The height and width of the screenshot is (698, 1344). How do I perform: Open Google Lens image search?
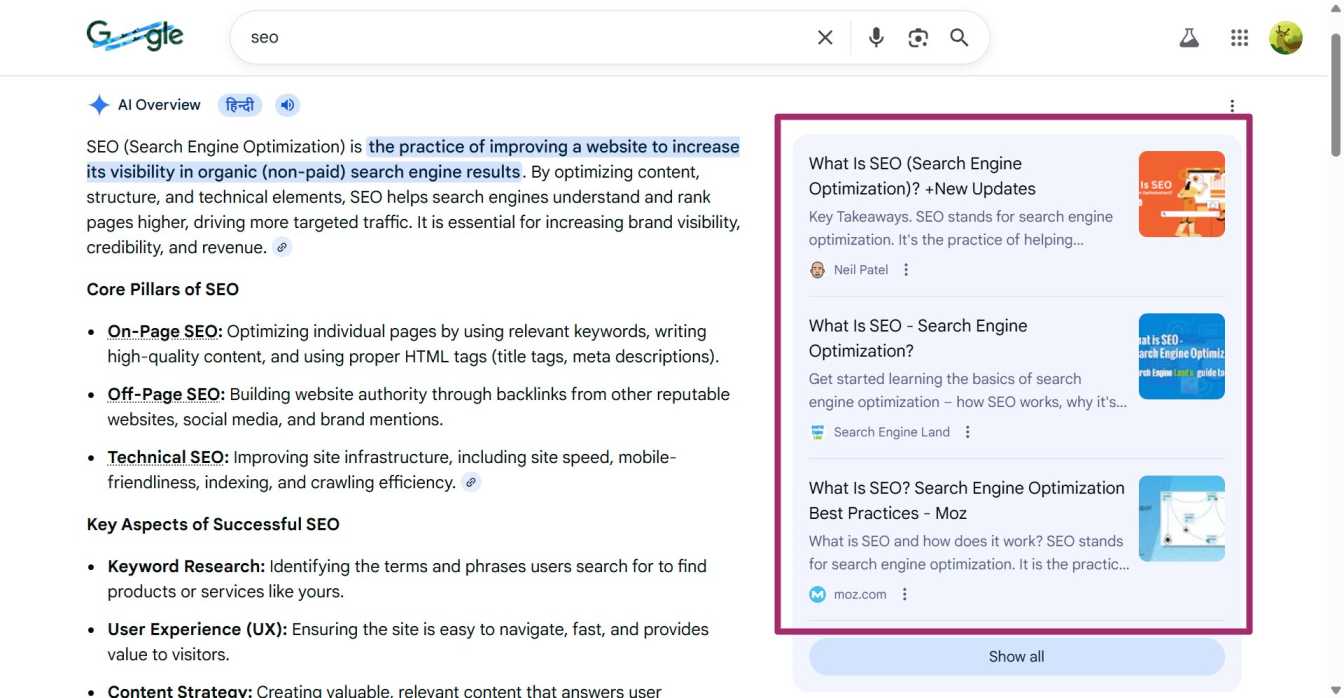click(918, 37)
